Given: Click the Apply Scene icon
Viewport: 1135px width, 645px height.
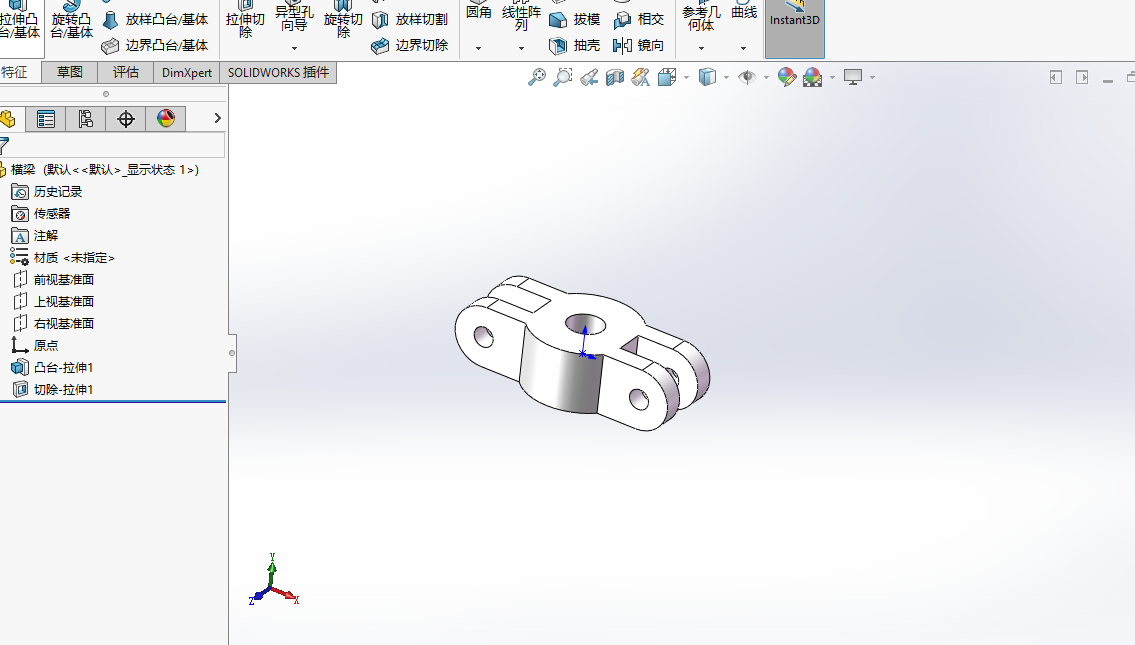Looking at the screenshot, I should 813,77.
